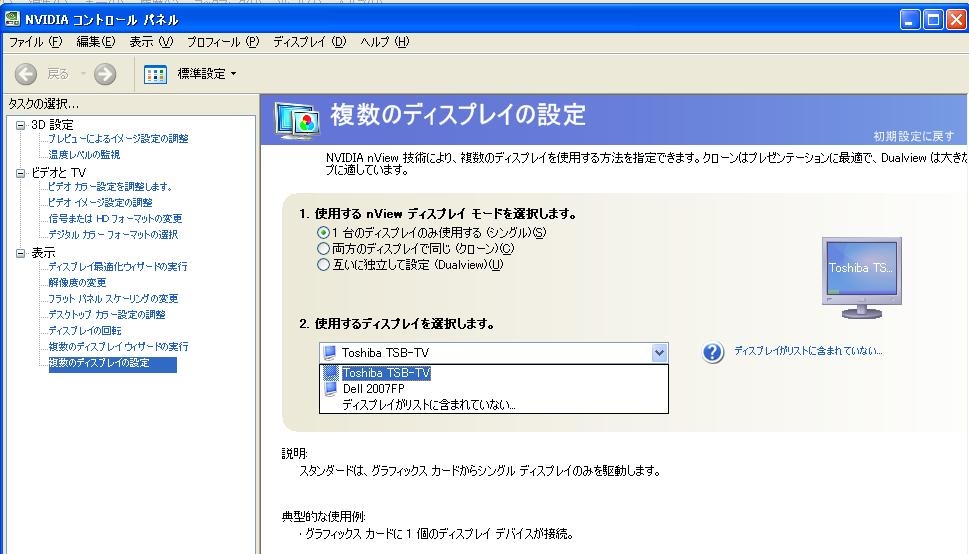Viewport: 969px width, 554px height.
Task: Select Dualview independent mode radio button
Action: [x=323, y=265]
